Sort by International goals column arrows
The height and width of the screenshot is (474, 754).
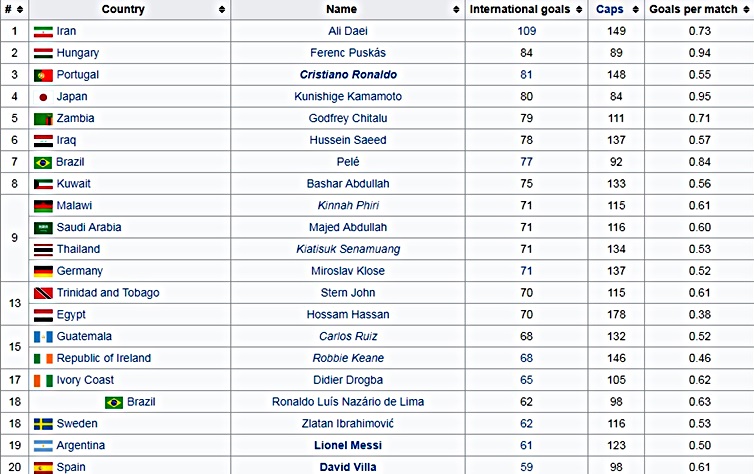[579, 10]
